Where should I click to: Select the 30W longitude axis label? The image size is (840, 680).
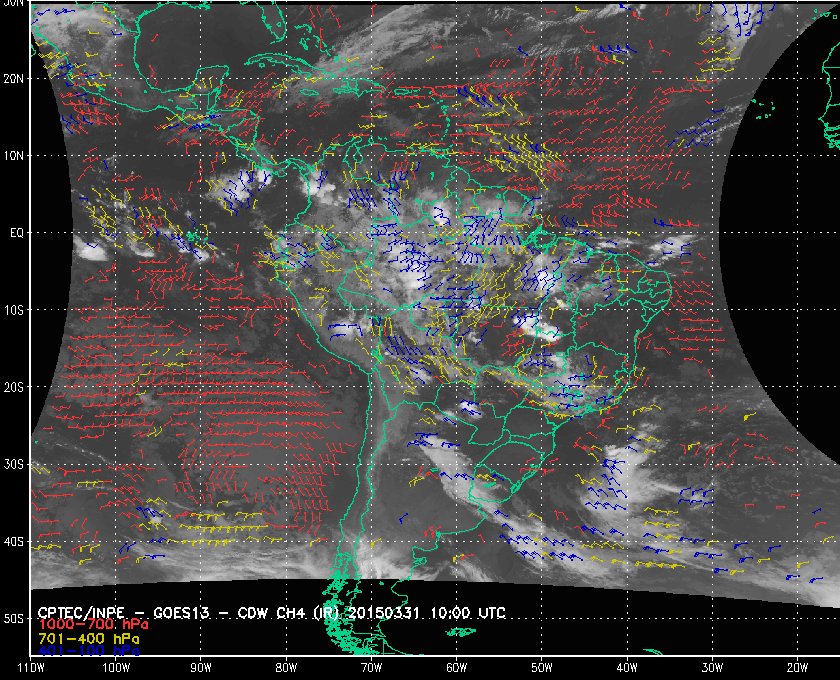(x=710, y=666)
